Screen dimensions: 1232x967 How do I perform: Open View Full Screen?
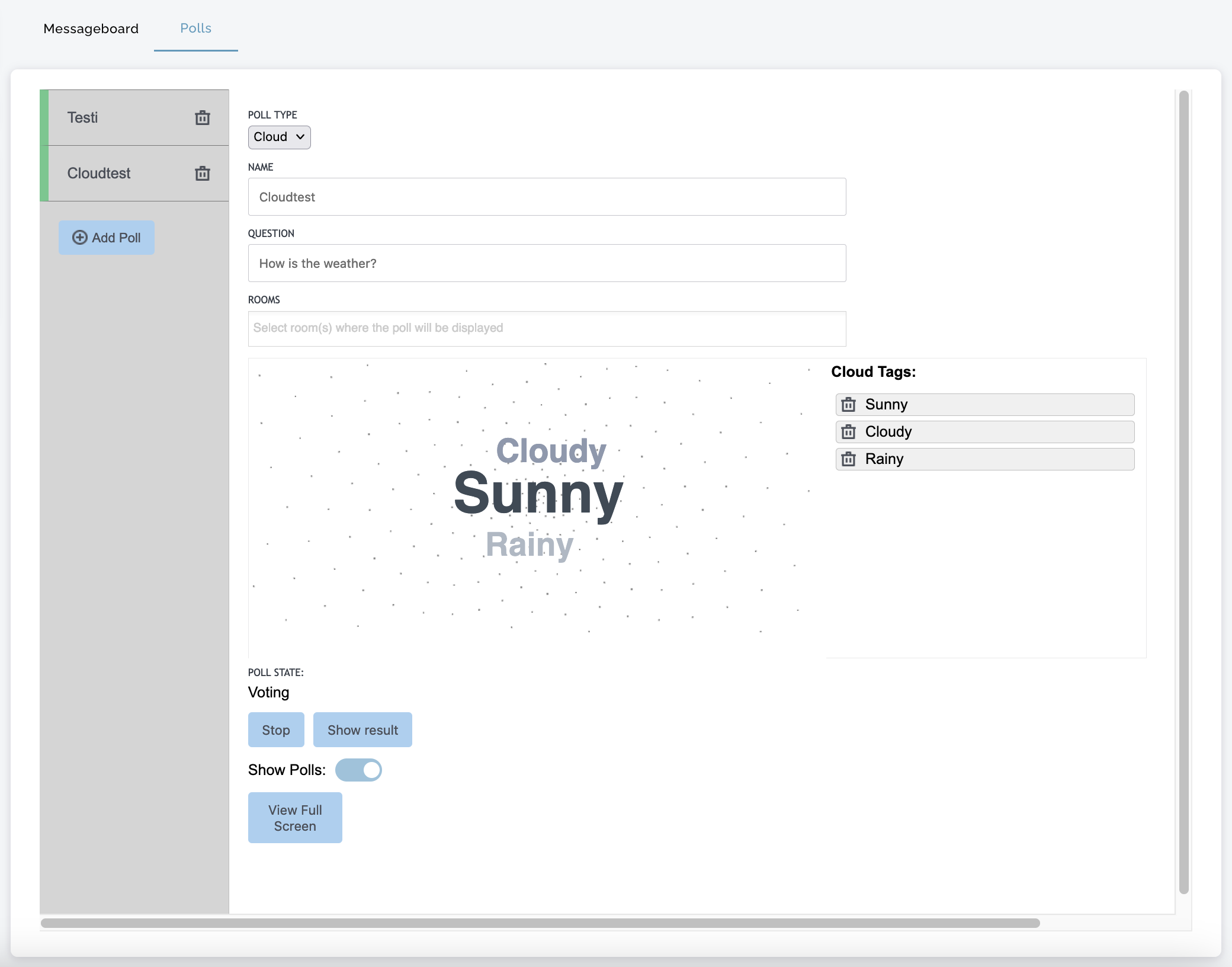coord(295,818)
